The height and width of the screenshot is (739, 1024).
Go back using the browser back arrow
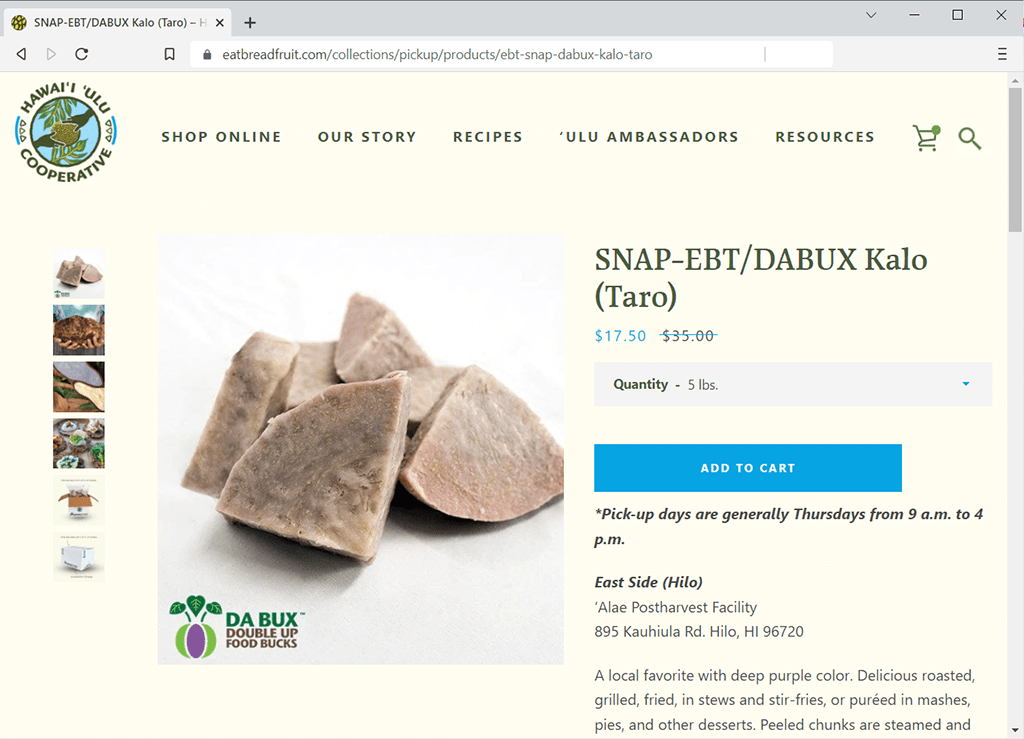click(22, 54)
